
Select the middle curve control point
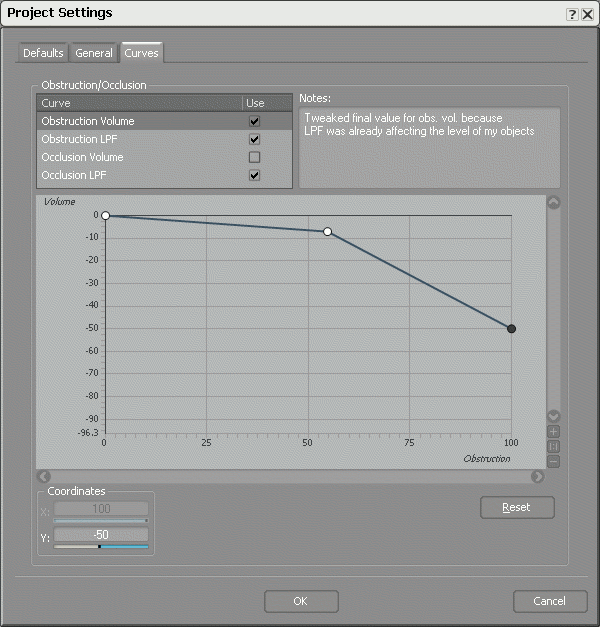(327, 232)
